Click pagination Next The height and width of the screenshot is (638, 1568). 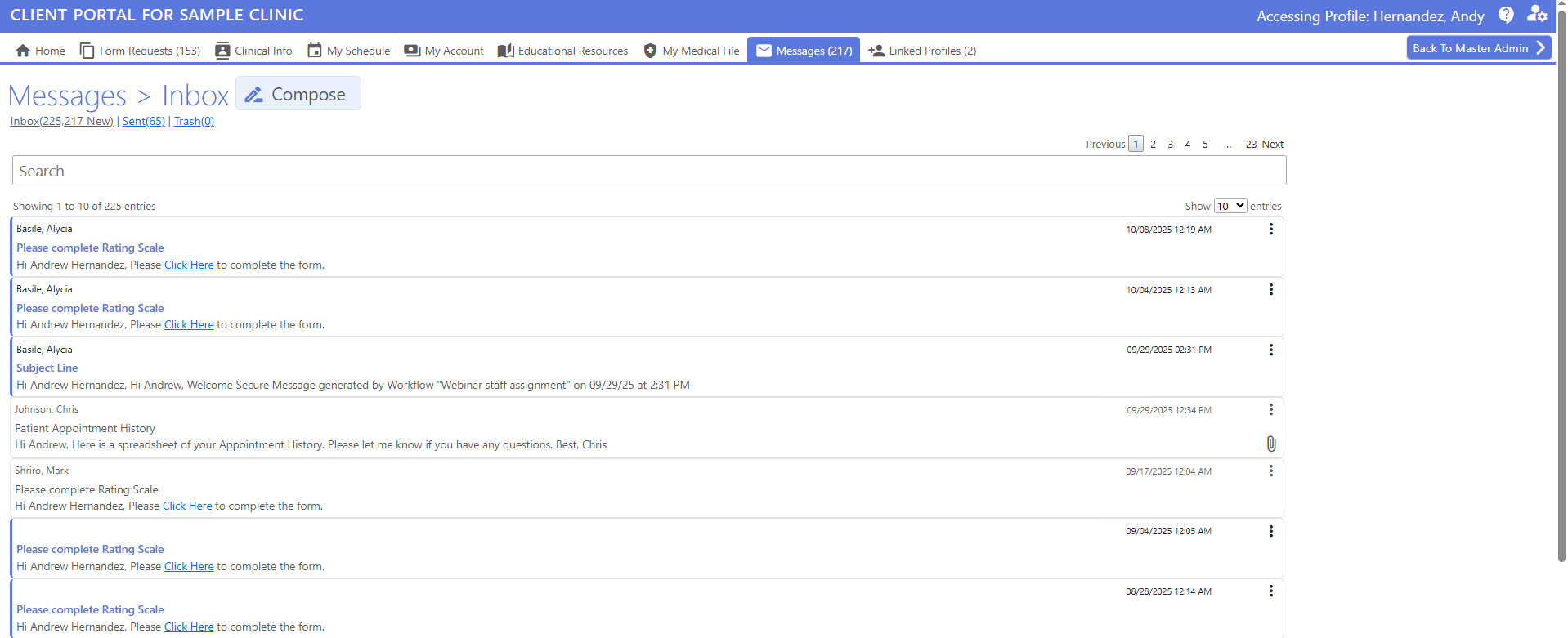click(x=1273, y=144)
